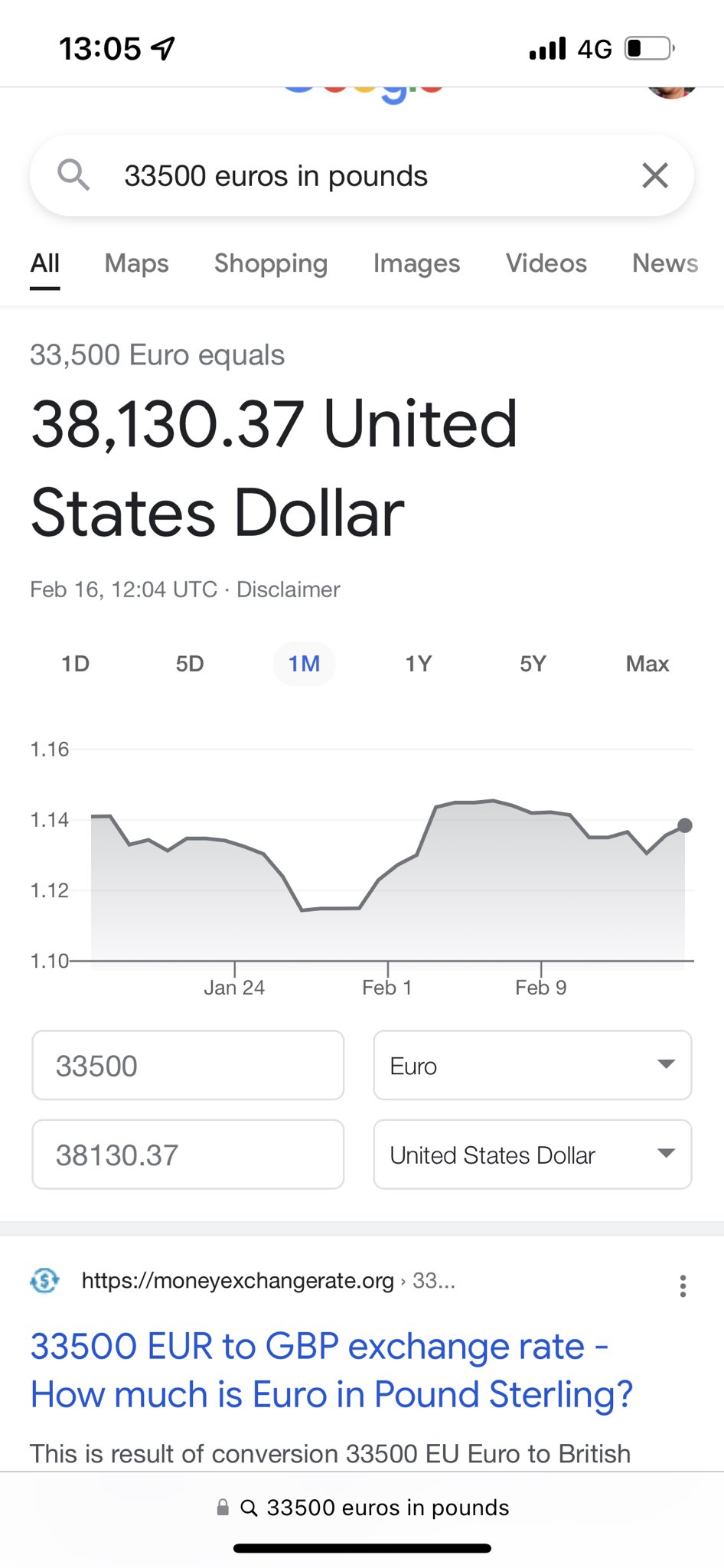Tap the 38130.37 converted amount field
This screenshot has width=724, height=1568.
188,1155
